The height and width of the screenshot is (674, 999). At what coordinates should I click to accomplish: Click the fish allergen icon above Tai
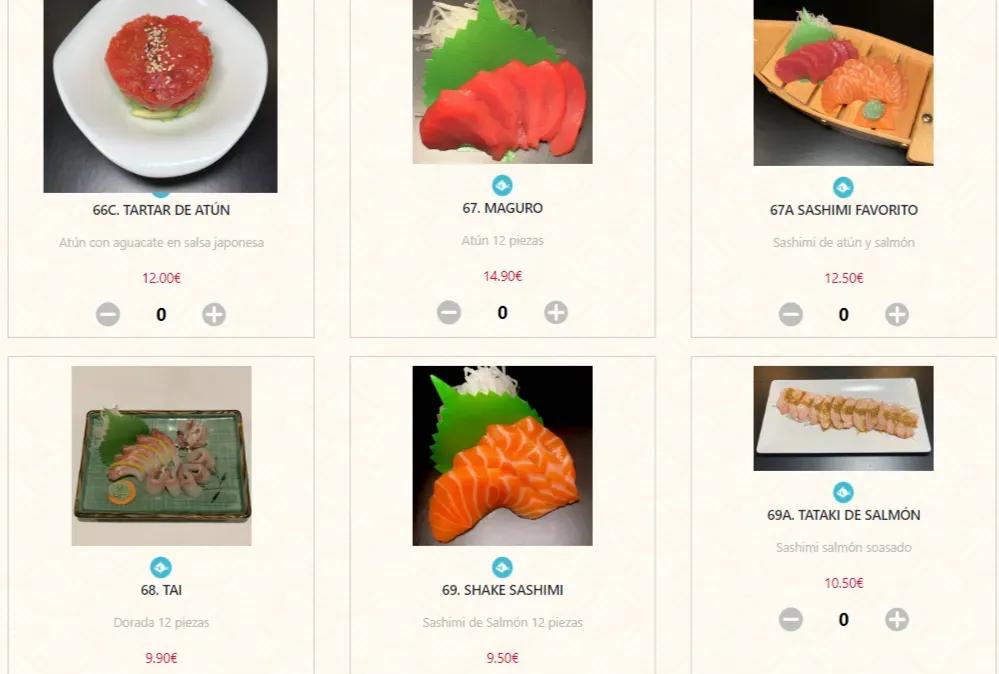point(161,567)
